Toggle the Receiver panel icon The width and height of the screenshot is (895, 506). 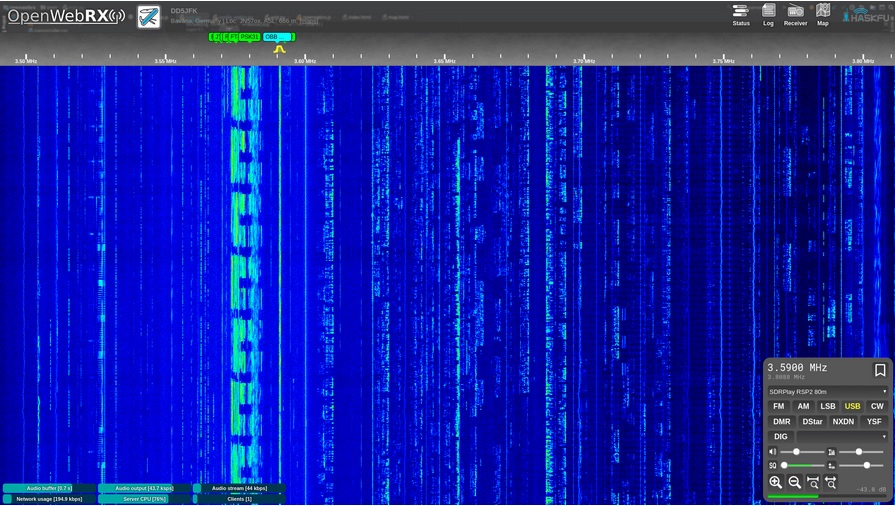pos(795,14)
